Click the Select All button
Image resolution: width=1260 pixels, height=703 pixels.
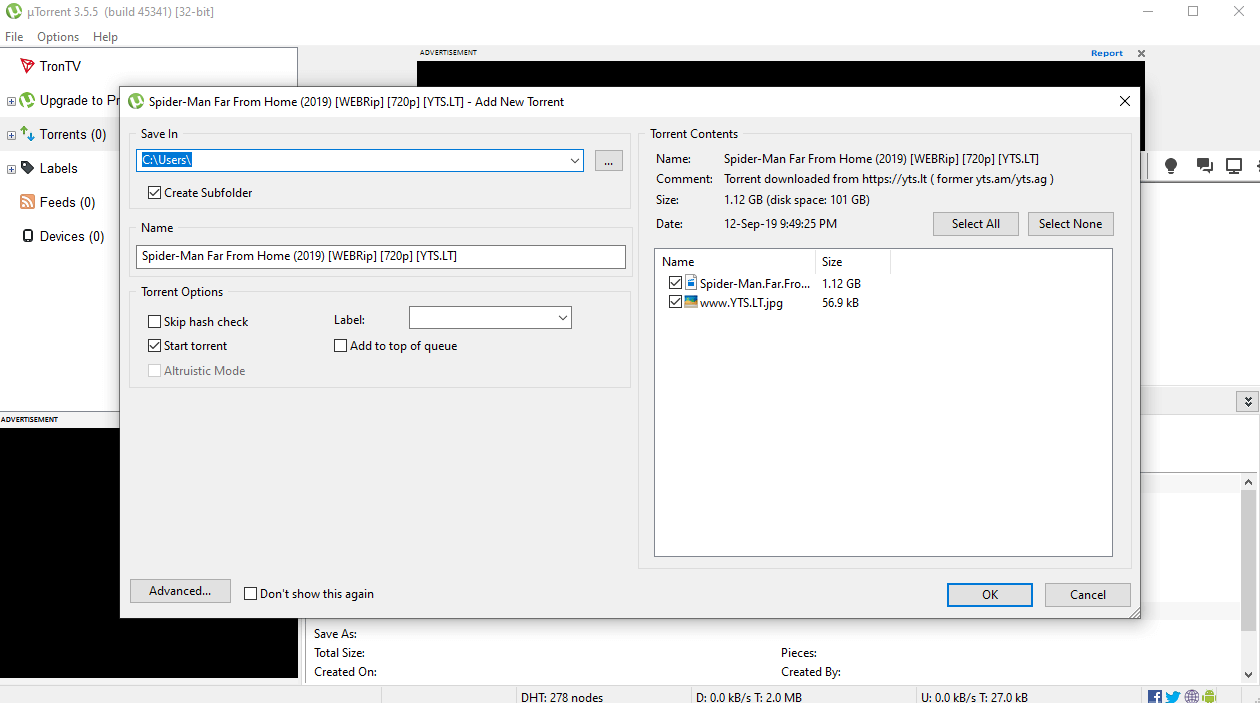pyautogui.click(x=976, y=224)
